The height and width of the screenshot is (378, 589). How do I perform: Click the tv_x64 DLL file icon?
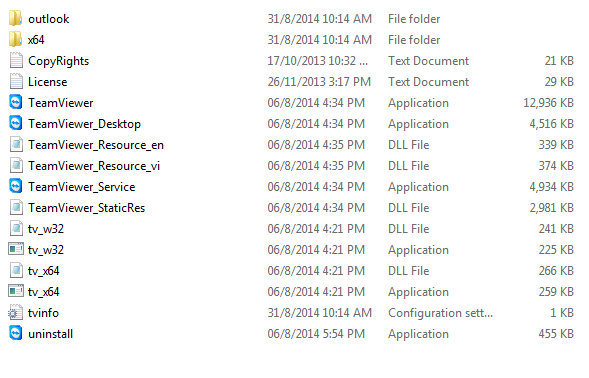point(16,271)
